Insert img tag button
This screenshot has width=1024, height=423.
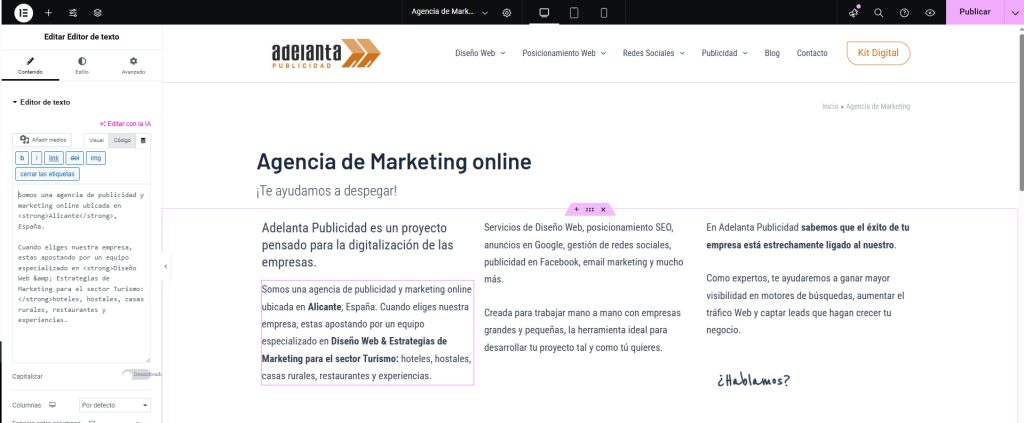point(96,158)
